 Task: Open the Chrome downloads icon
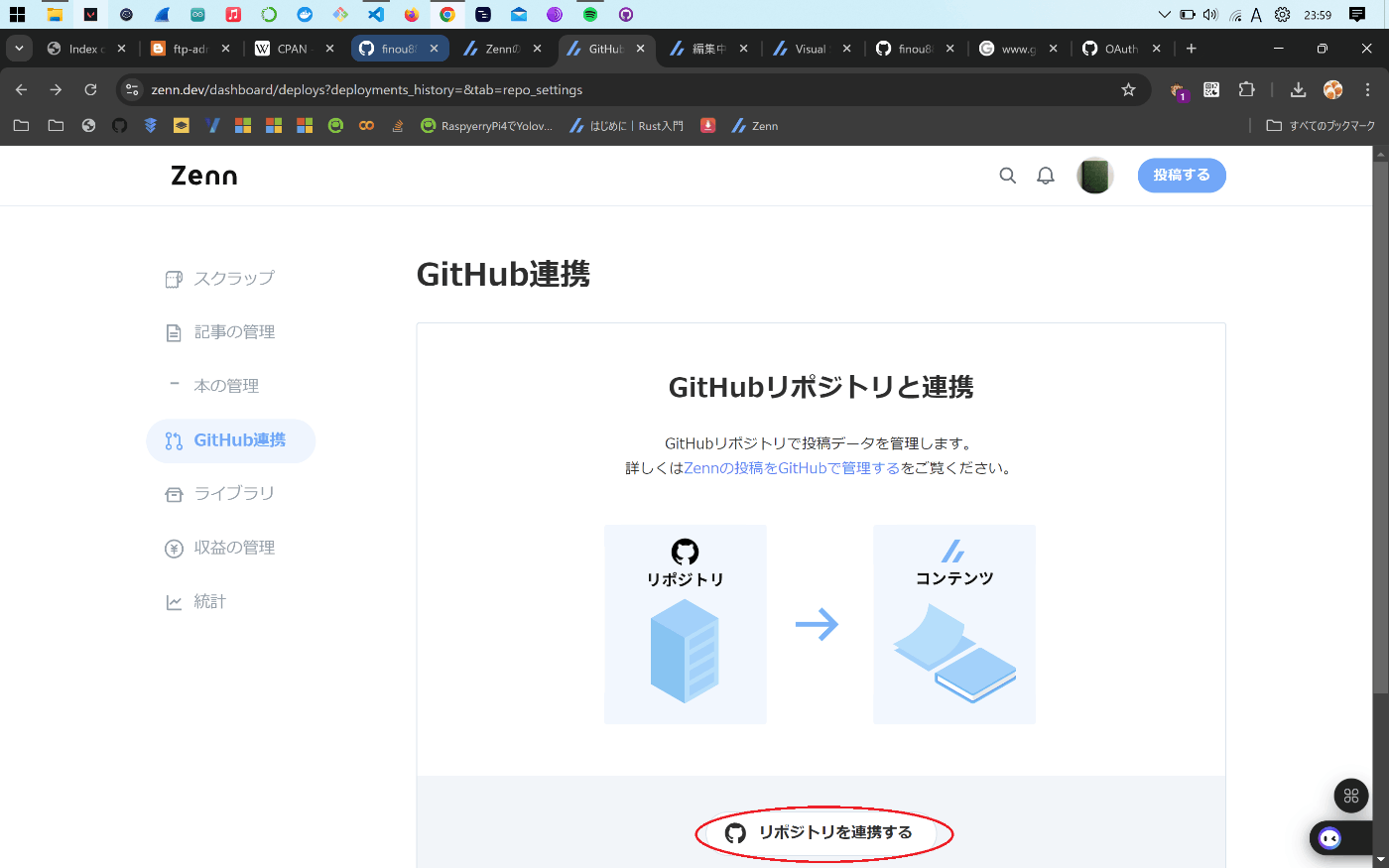(1298, 89)
